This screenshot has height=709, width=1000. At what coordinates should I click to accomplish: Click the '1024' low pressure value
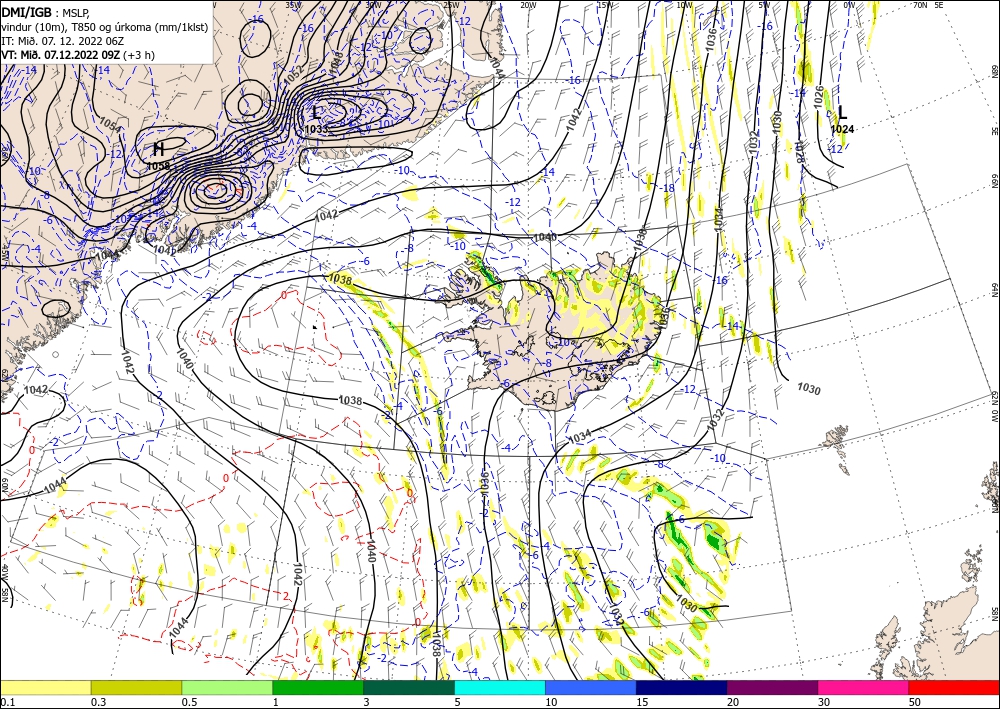(x=842, y=129)
